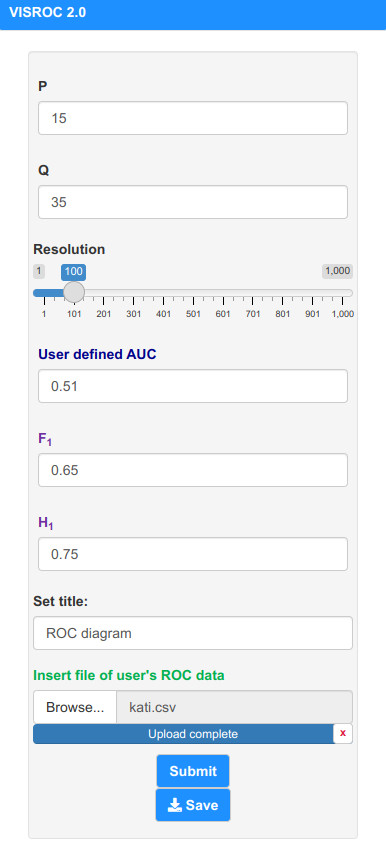The width and height of the screenshot is (386, 860).
Task: Click the Upload complete progress bar
Action: pyautogui.click(x=183, y=734)
